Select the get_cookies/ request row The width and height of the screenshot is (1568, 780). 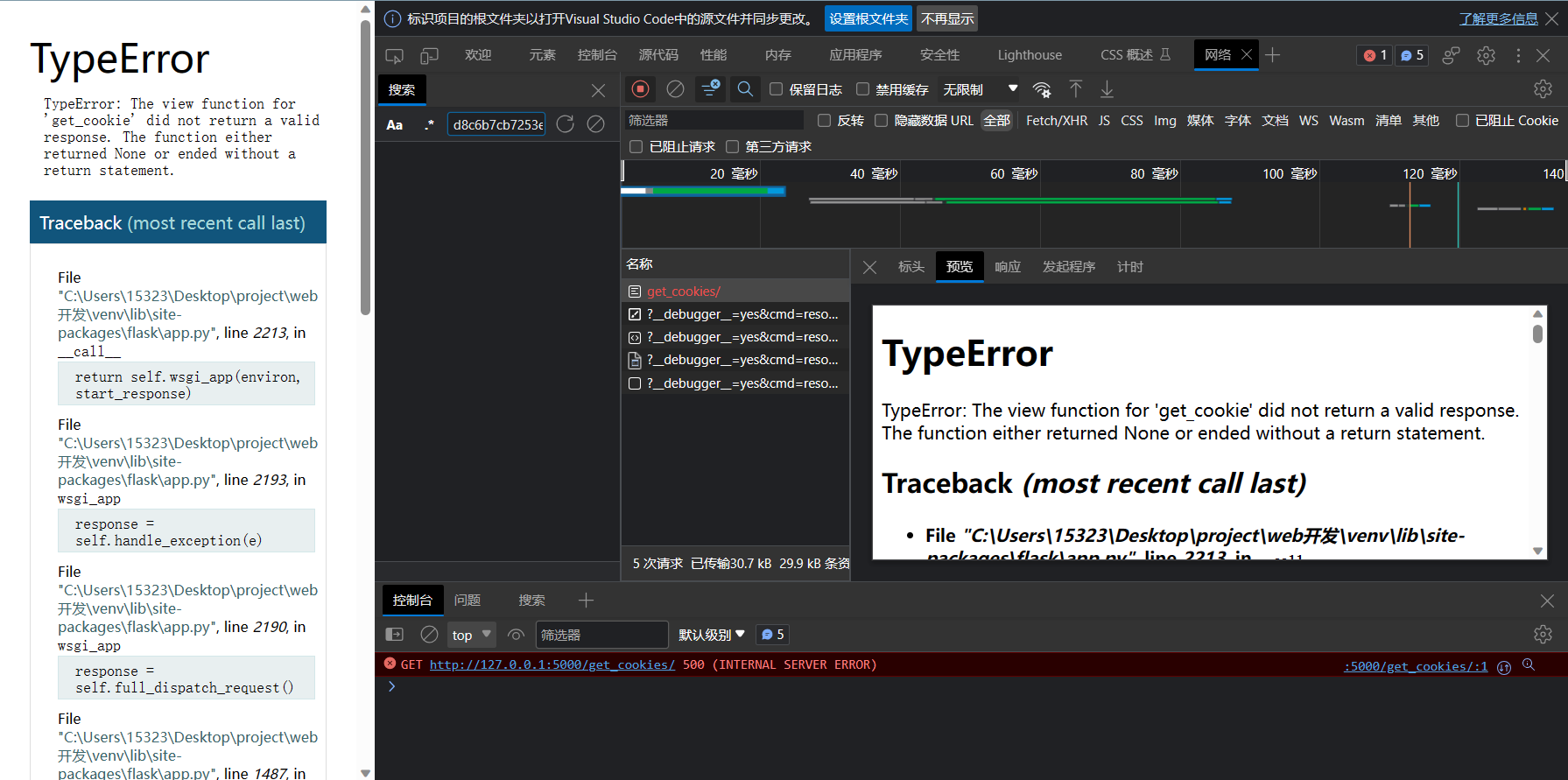735,291
